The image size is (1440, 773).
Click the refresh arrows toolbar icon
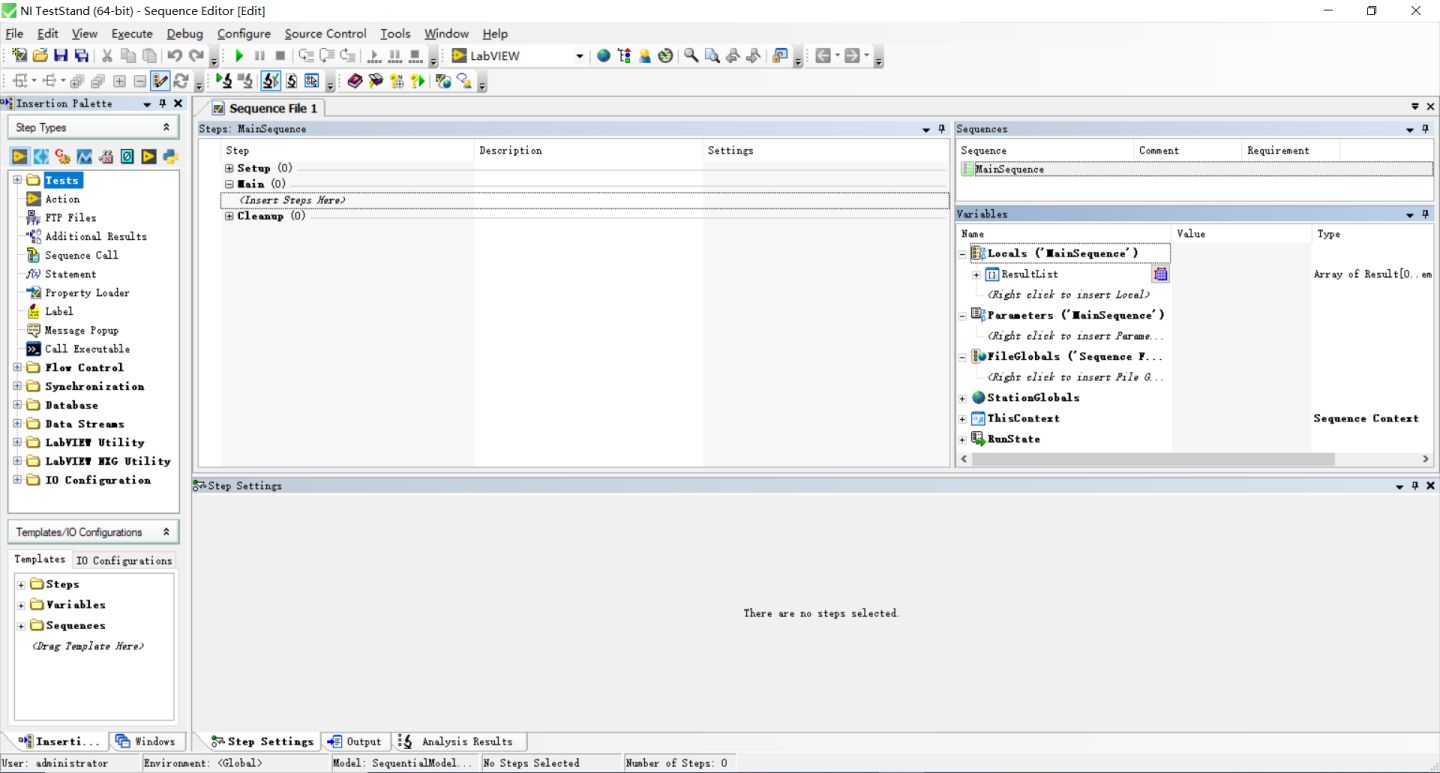tap(181, 81)
